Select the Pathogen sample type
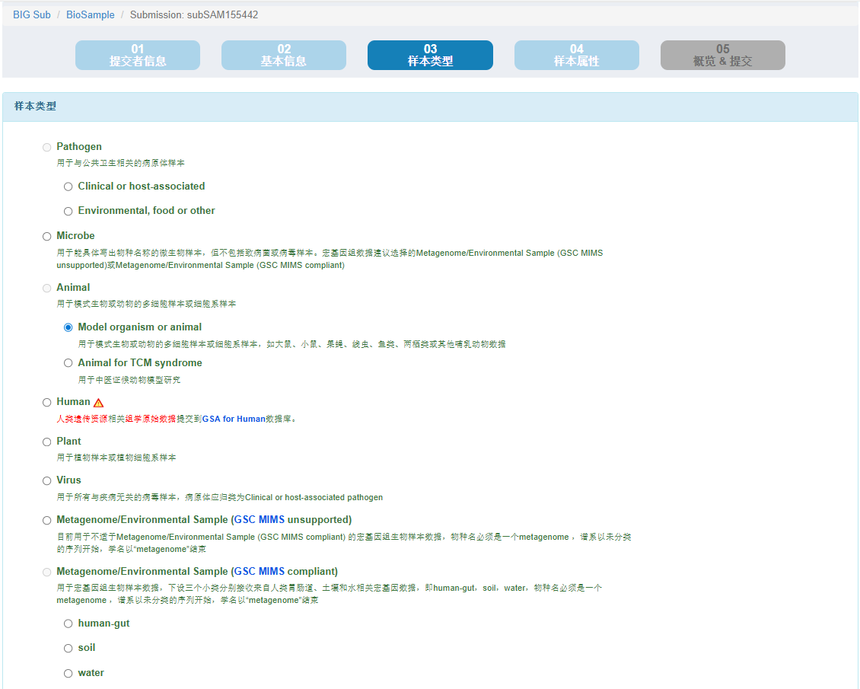860x689 pixels. click(46, 146)
